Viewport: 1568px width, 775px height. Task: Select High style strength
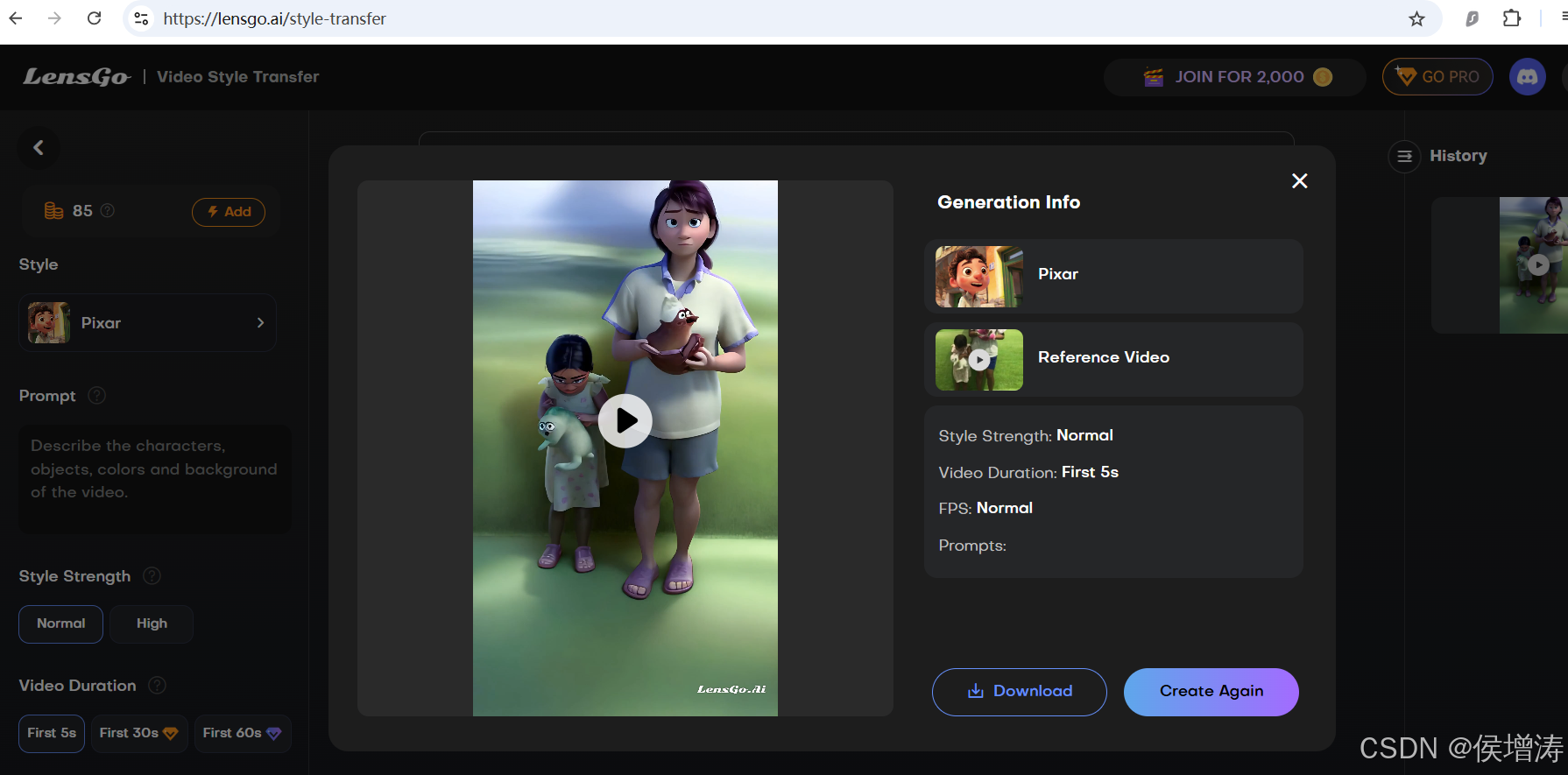pos(152,624)
